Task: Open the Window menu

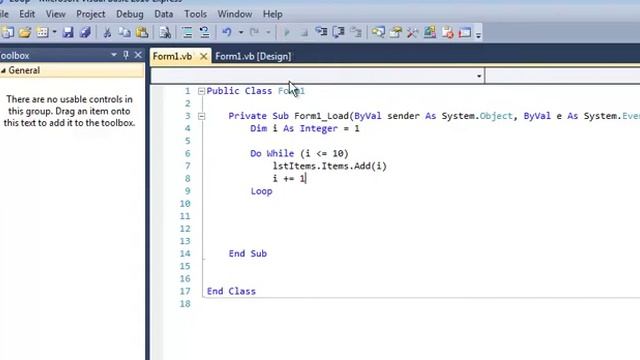Action: (235, 14)
